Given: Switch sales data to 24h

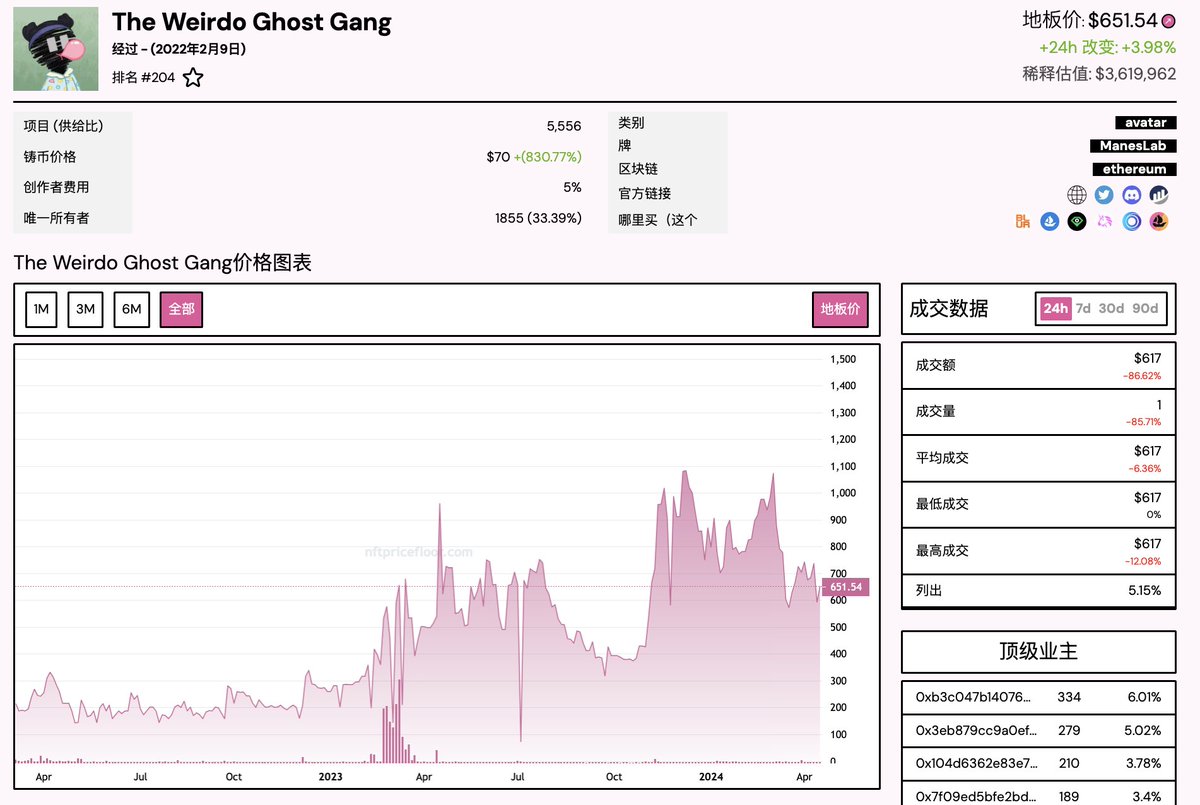Looking at the screenshot, I should point(1055,309).
